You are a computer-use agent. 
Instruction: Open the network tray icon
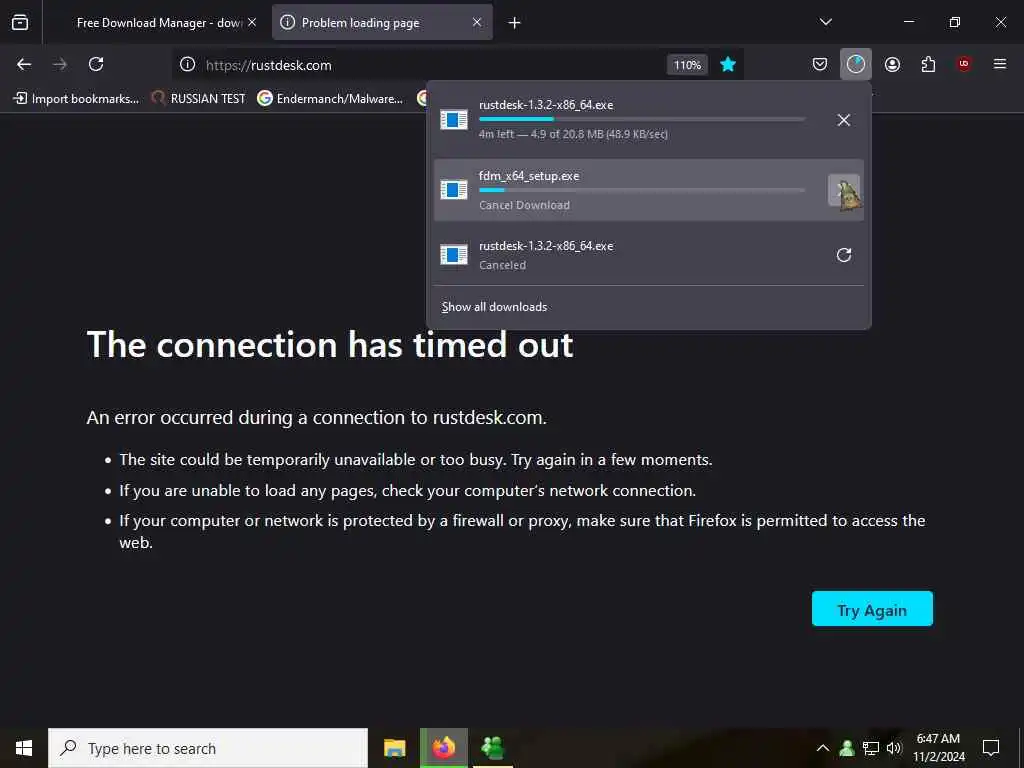pos(871,748)
